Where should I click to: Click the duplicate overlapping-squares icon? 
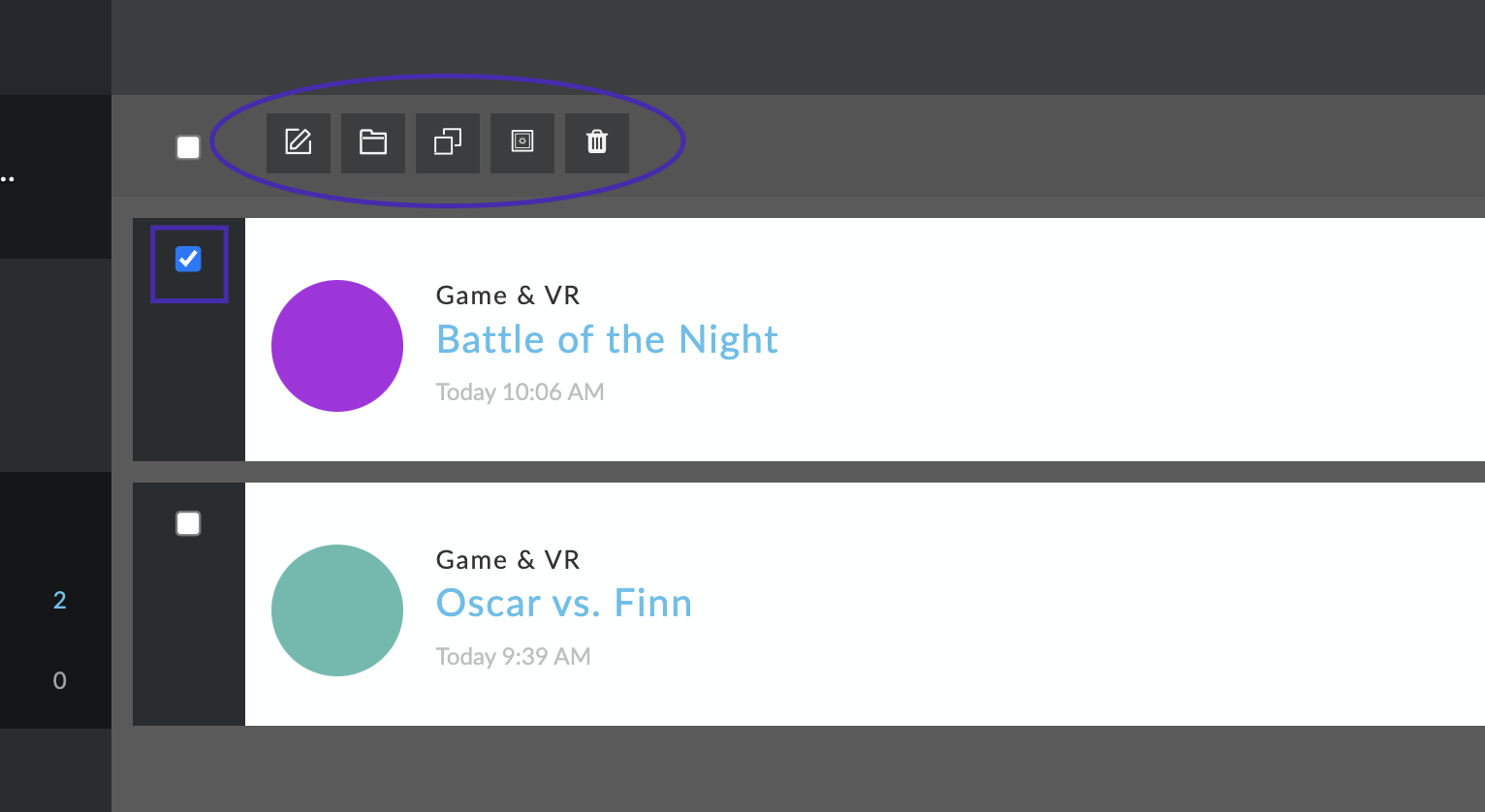[x=448, y=142]
